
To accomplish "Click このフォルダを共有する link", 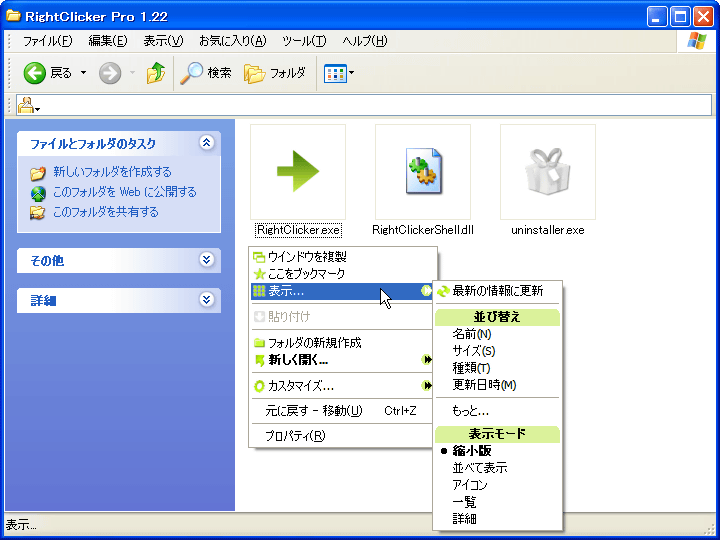I will tap(106, 212).
